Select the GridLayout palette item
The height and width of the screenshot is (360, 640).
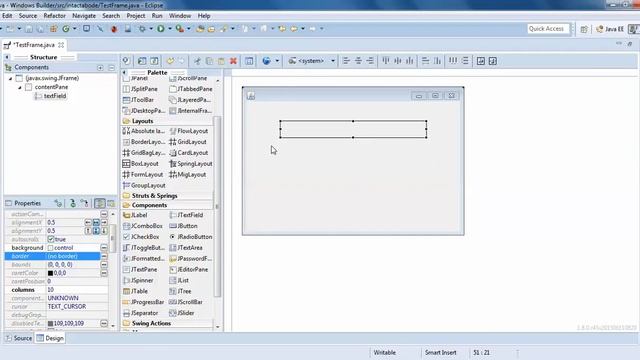coord(188,142)
